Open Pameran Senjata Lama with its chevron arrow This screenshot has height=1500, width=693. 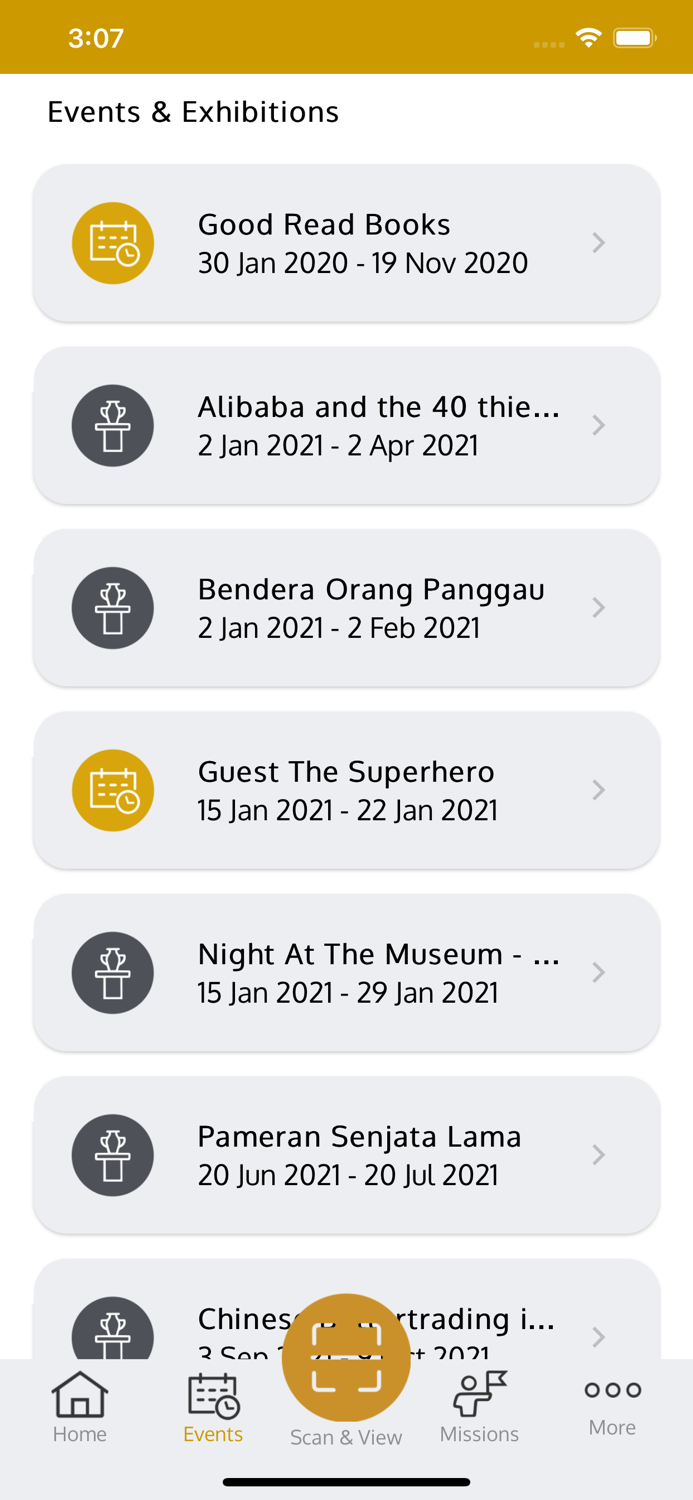pos(598,1155)
